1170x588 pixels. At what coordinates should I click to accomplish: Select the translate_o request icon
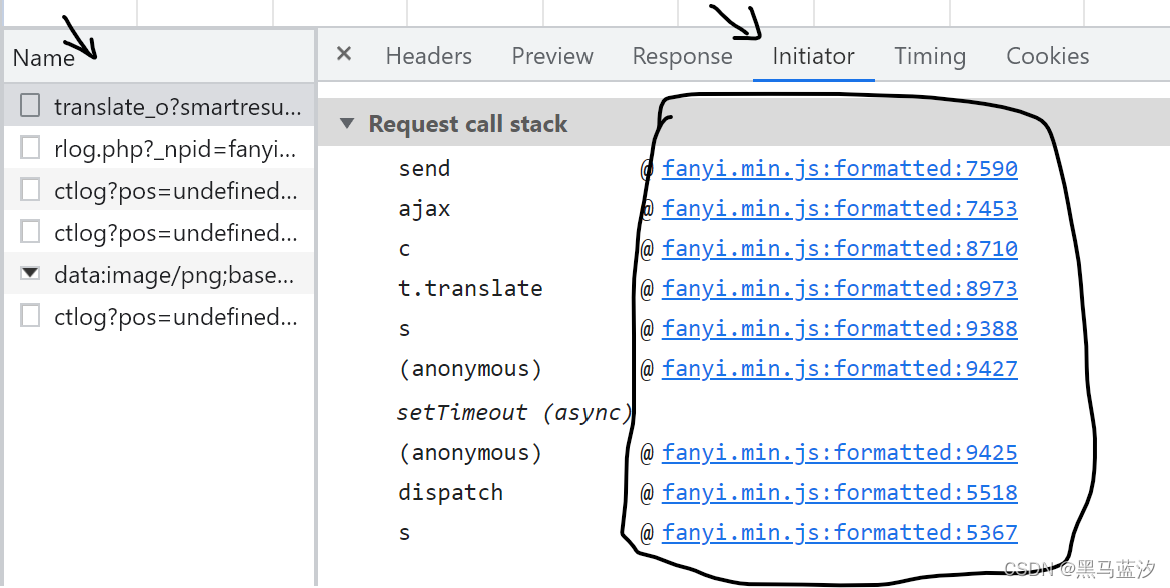pyautogui.click(x=30, y=106)
